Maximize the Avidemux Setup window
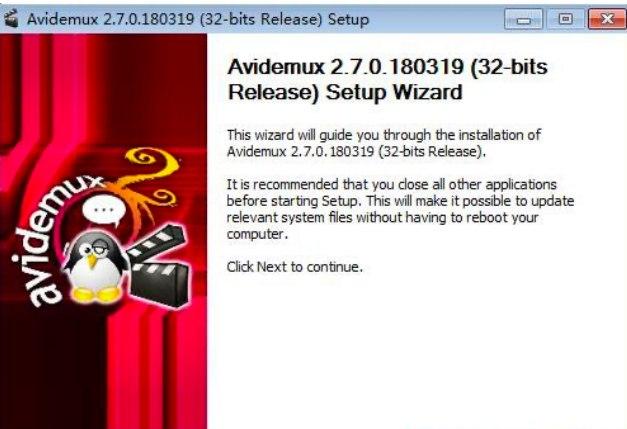This screenshot has height=429, width=627. click(x=565, y=19)
